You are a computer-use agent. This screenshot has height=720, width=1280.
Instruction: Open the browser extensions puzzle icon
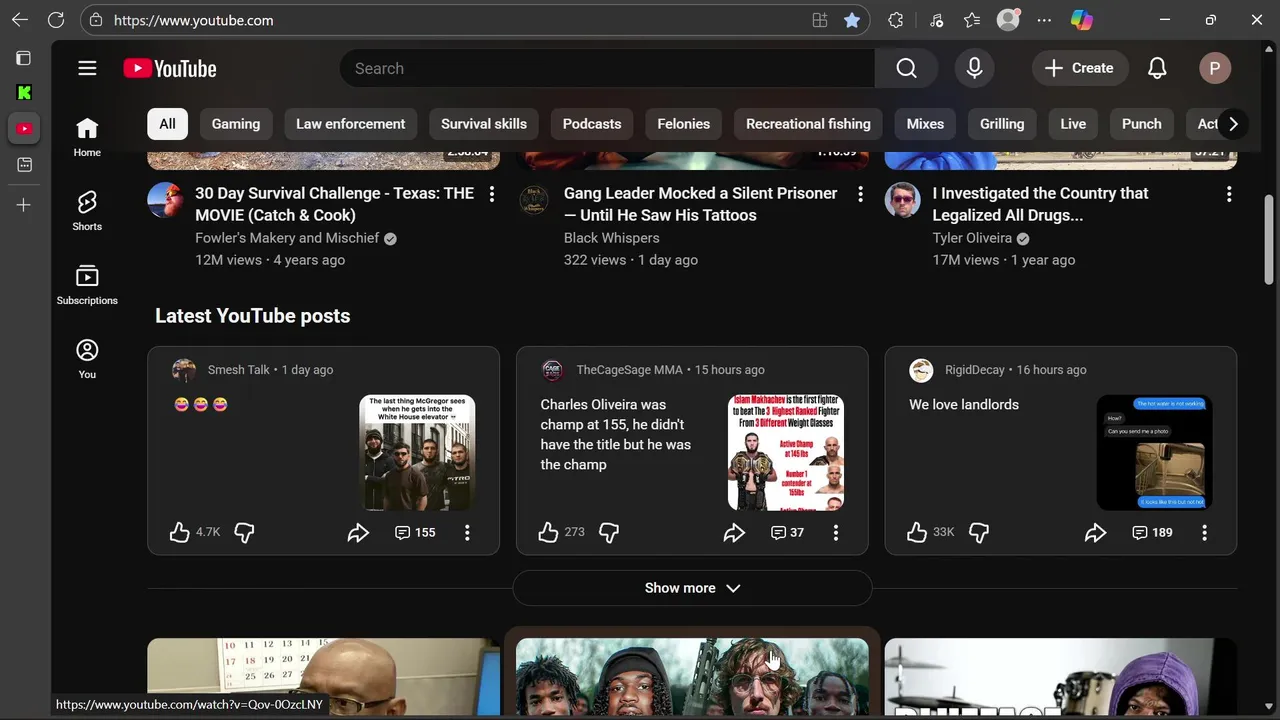tap(895, 20)
